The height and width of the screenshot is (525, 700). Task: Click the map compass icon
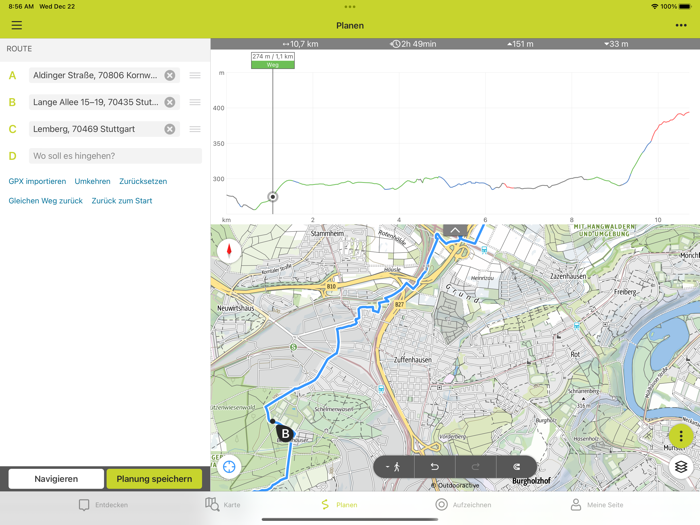229,250
